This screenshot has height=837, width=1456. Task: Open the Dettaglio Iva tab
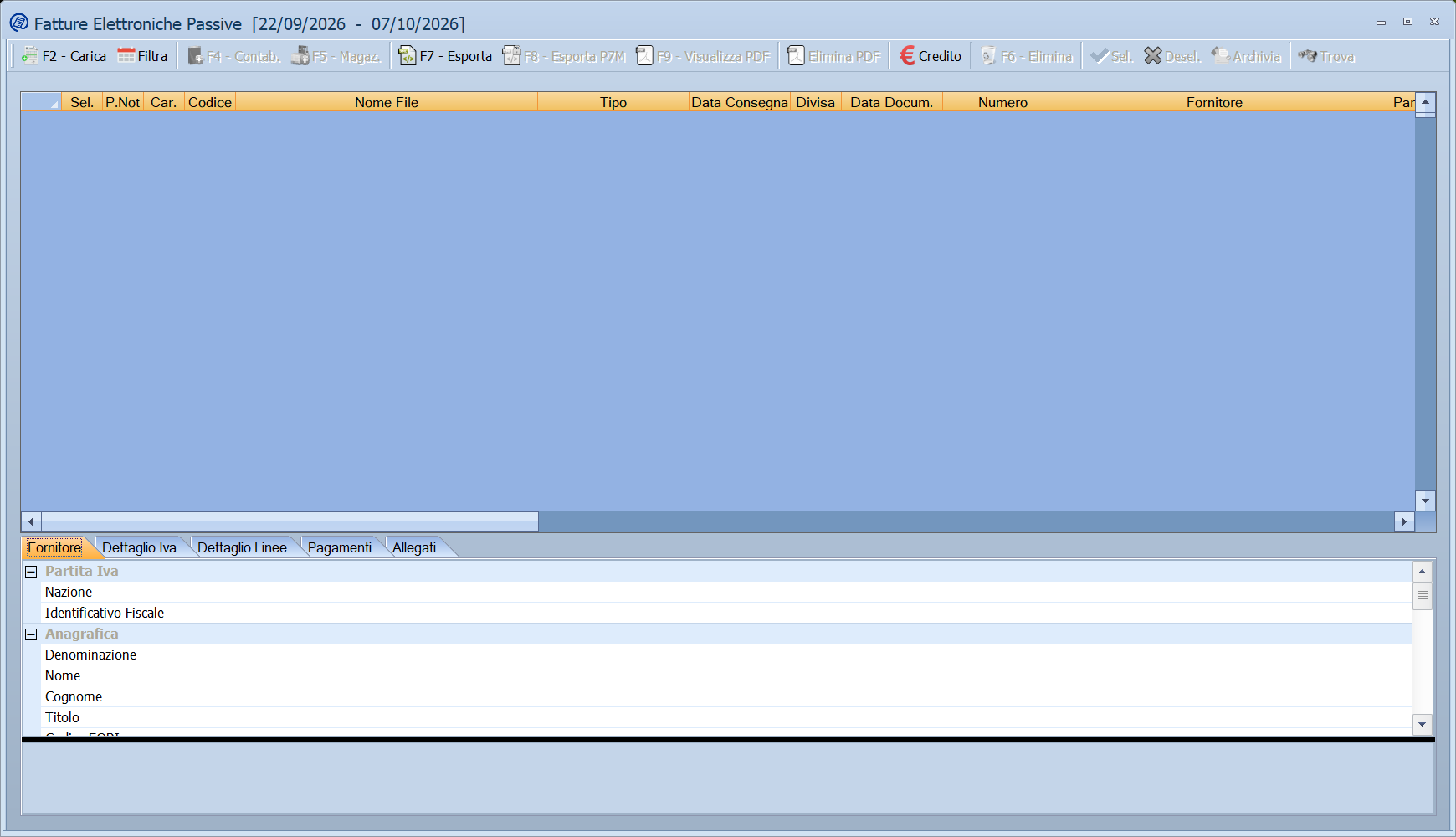[139, 547]
